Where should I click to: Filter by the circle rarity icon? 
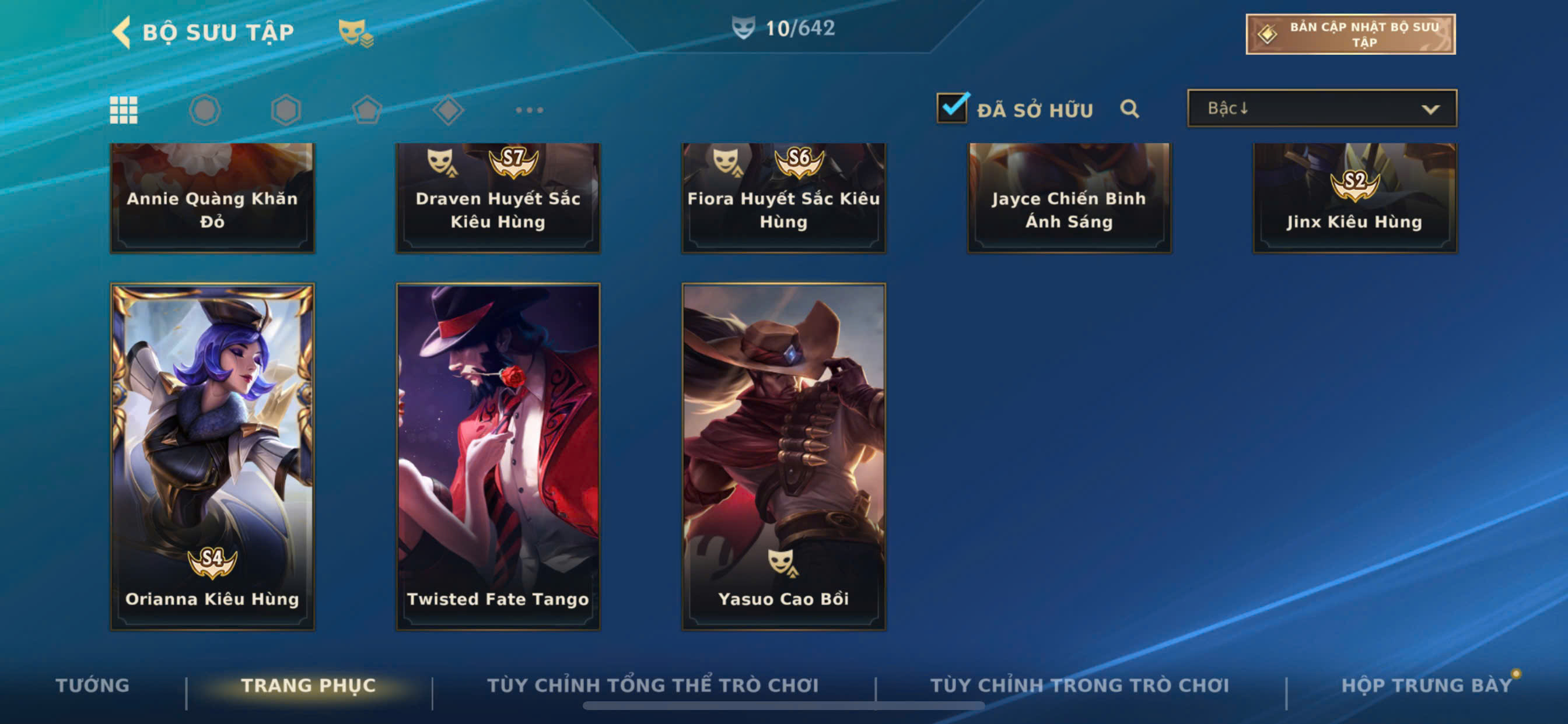tap(205, 110)
